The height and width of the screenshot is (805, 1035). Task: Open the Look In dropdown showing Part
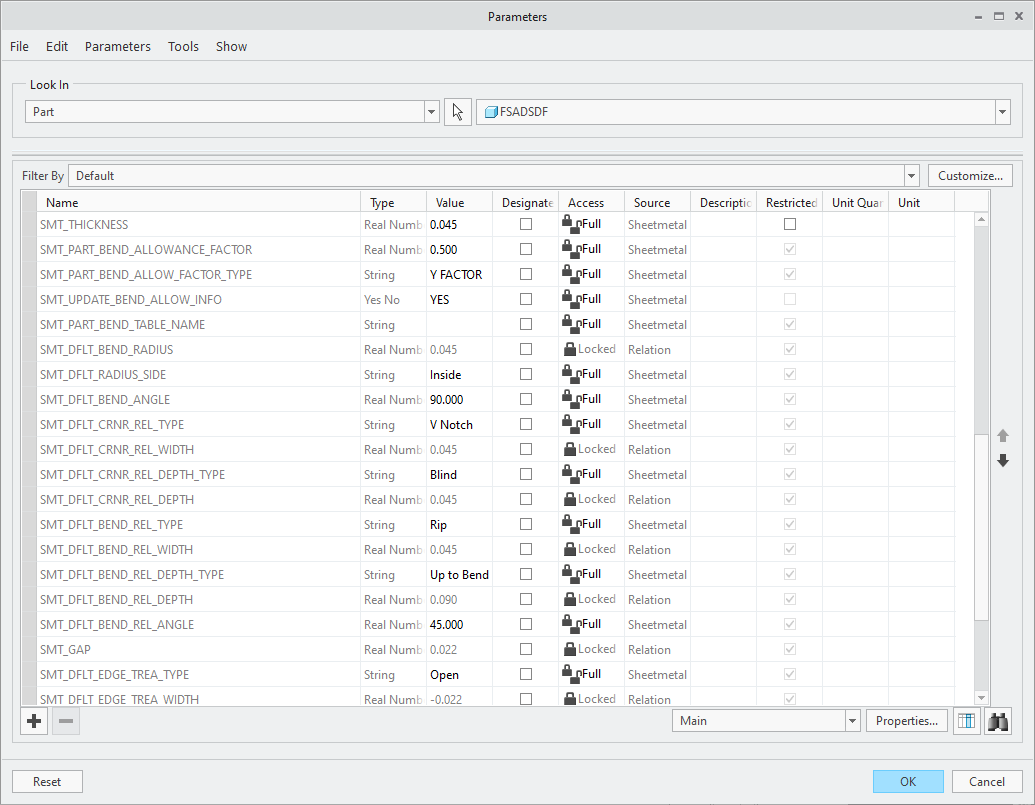(431, 111)
